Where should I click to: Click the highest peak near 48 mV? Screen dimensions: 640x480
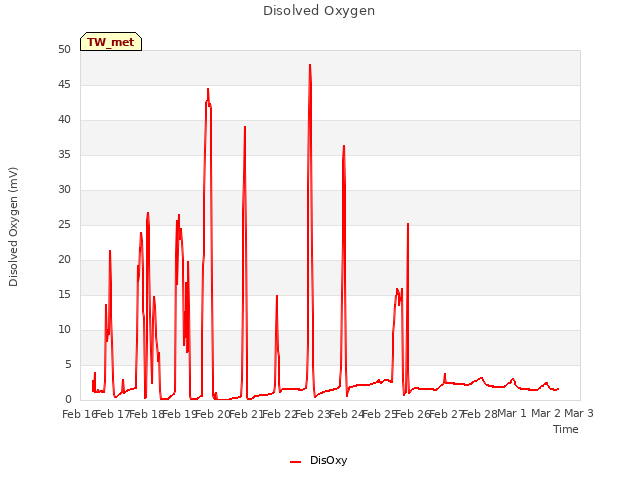[310, 65]
